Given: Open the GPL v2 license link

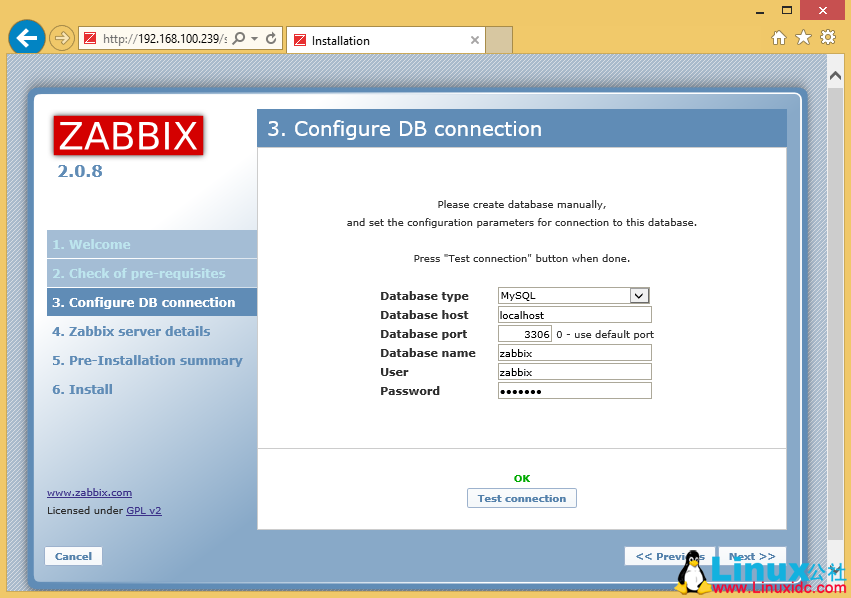Looking at the screenshot, I should click(x=143, y=510).
